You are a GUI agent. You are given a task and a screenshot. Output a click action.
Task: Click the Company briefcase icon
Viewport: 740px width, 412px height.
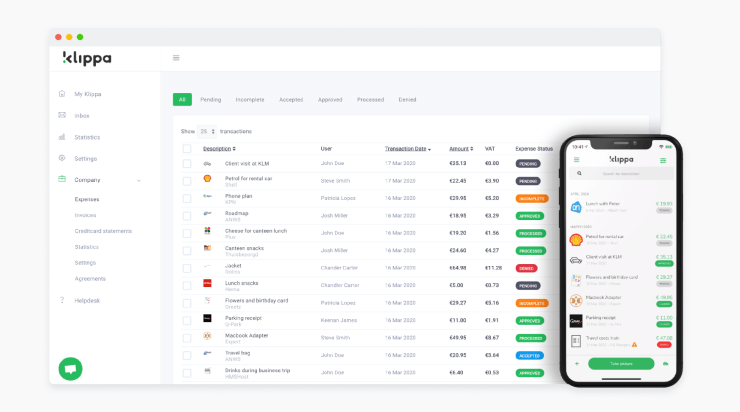[62, 179]
